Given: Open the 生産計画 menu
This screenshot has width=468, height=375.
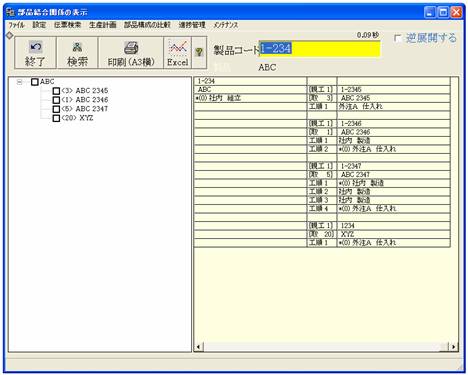Looking at the screenshot, I should pos(103,25).
